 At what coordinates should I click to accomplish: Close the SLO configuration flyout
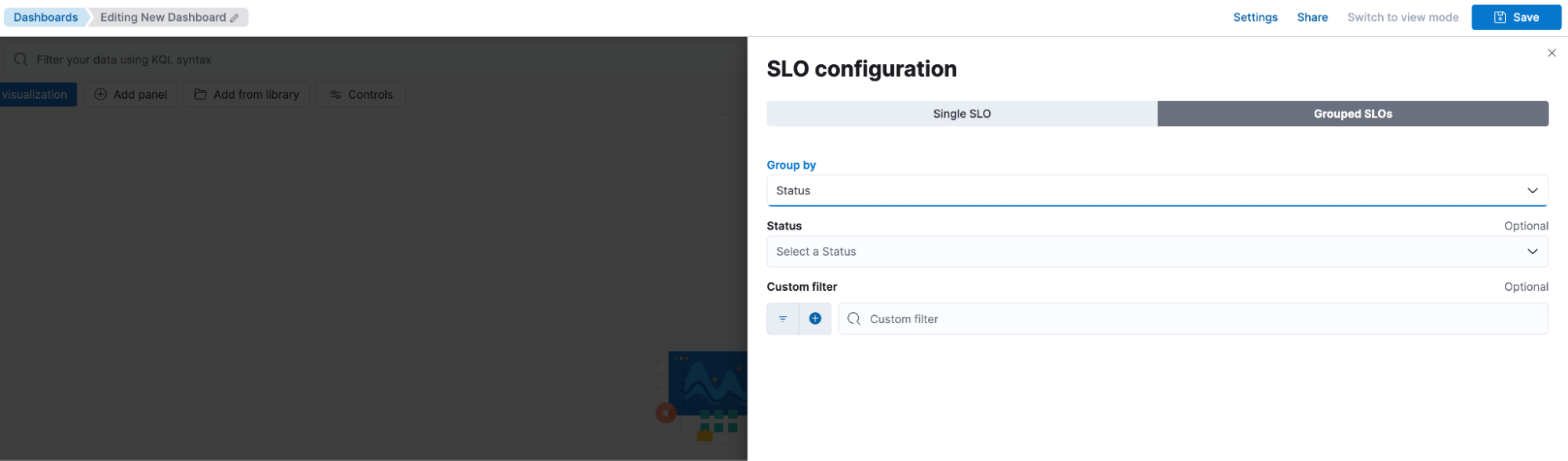[1552, 53]
